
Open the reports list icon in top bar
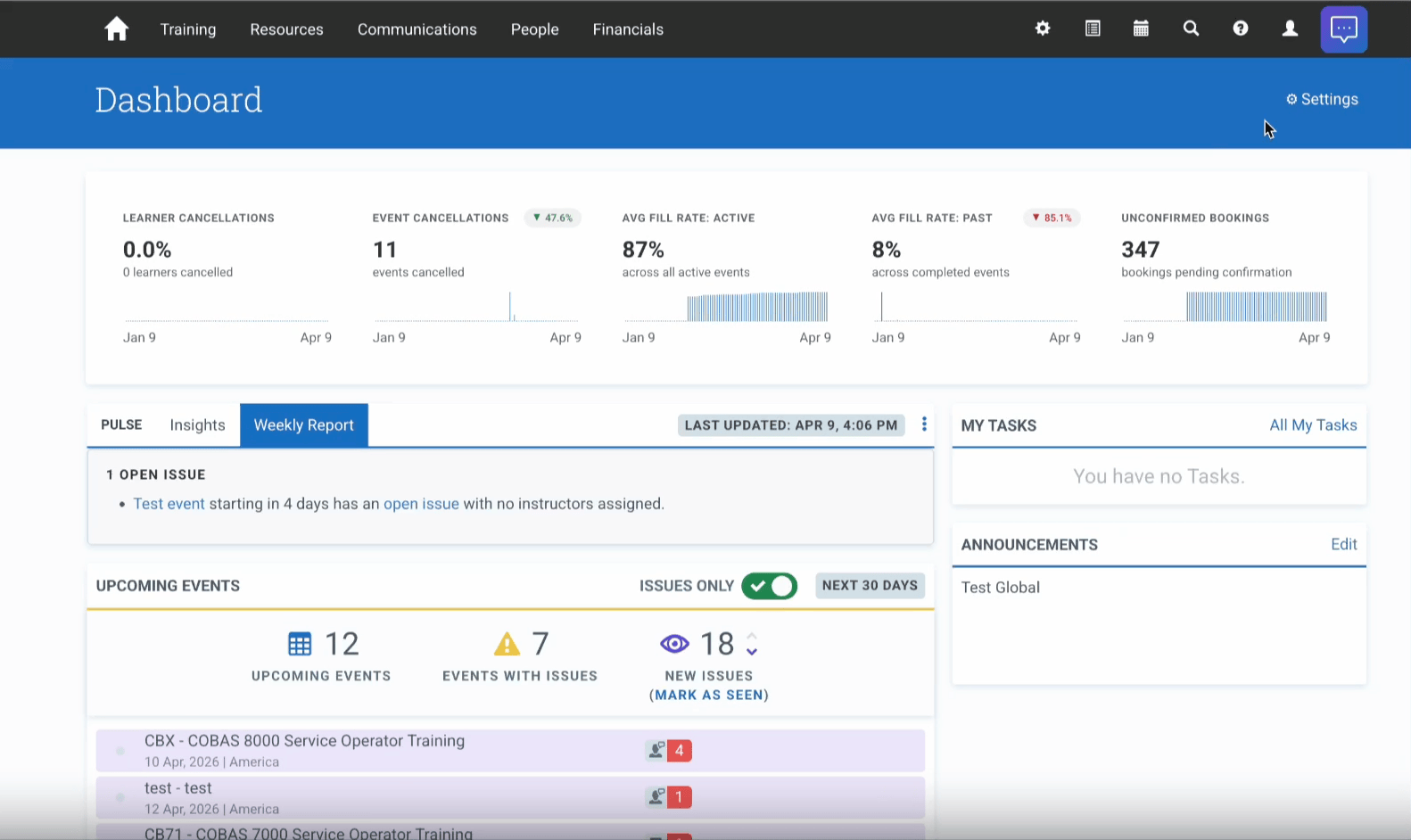1093,29
